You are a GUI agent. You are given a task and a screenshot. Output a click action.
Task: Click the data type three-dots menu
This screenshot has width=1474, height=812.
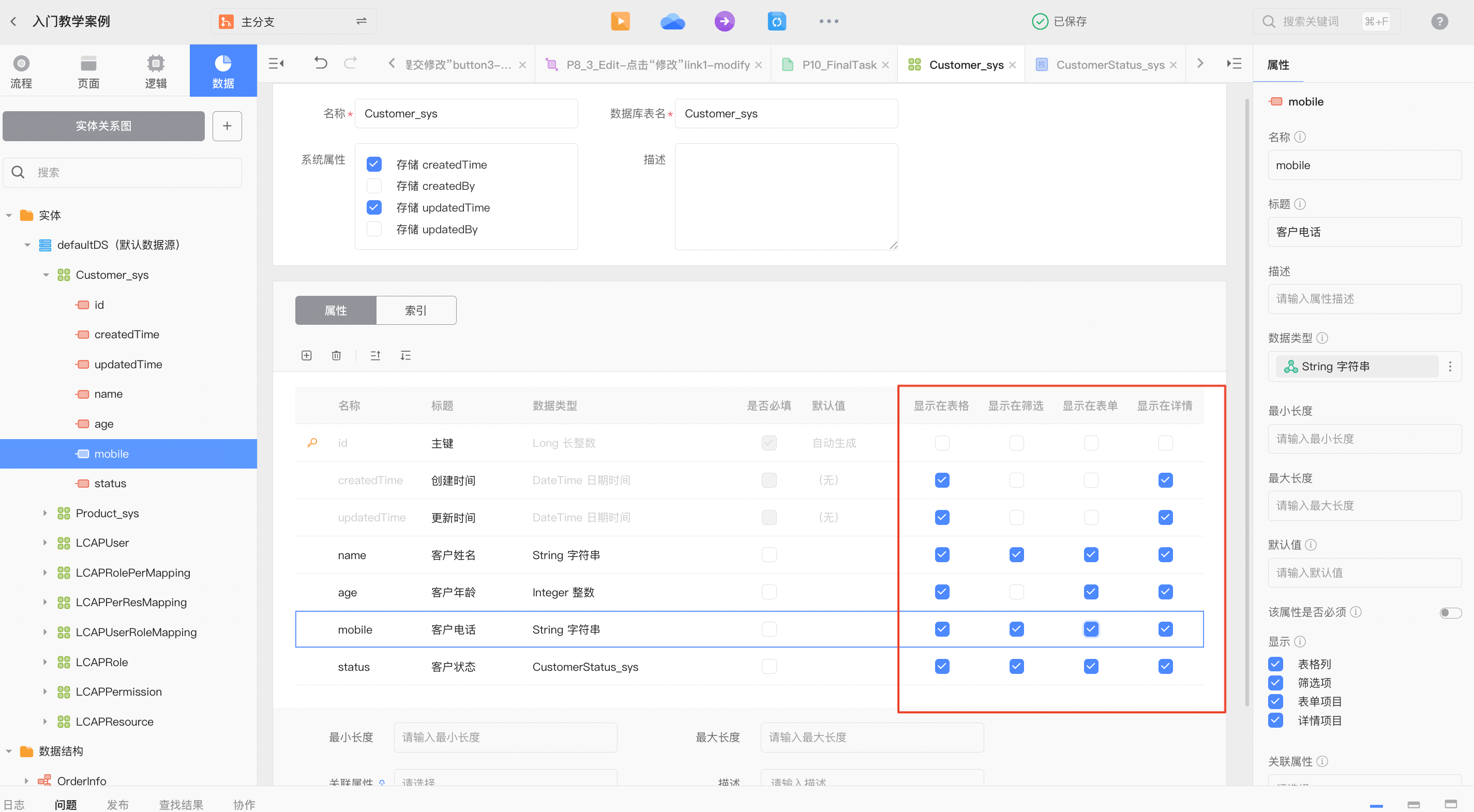tap(1449, 366)
